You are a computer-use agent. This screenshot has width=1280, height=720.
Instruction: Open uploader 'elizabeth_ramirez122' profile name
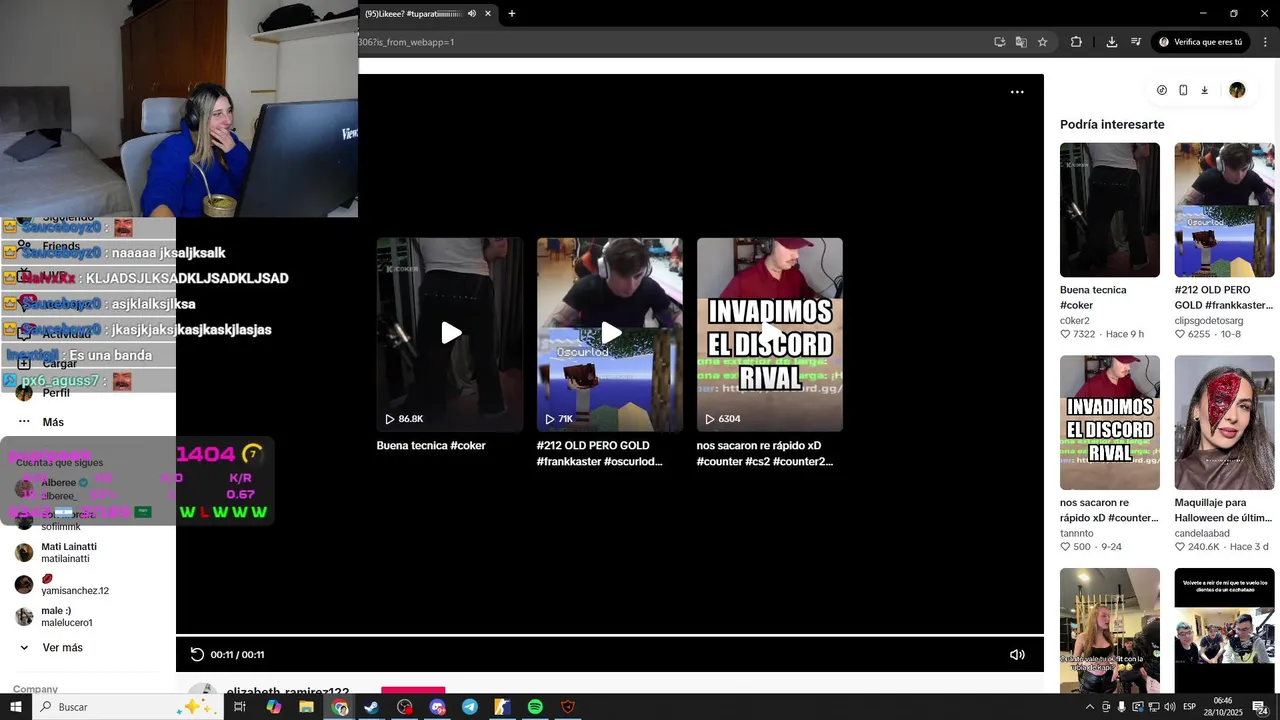(x=288, y=692)
